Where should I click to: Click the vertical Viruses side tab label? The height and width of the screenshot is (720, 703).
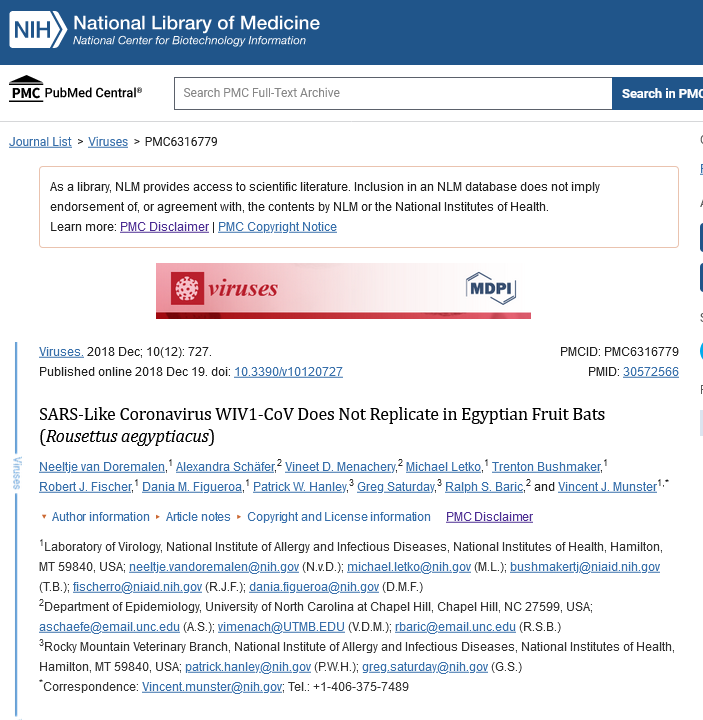(x=17, y=473)
